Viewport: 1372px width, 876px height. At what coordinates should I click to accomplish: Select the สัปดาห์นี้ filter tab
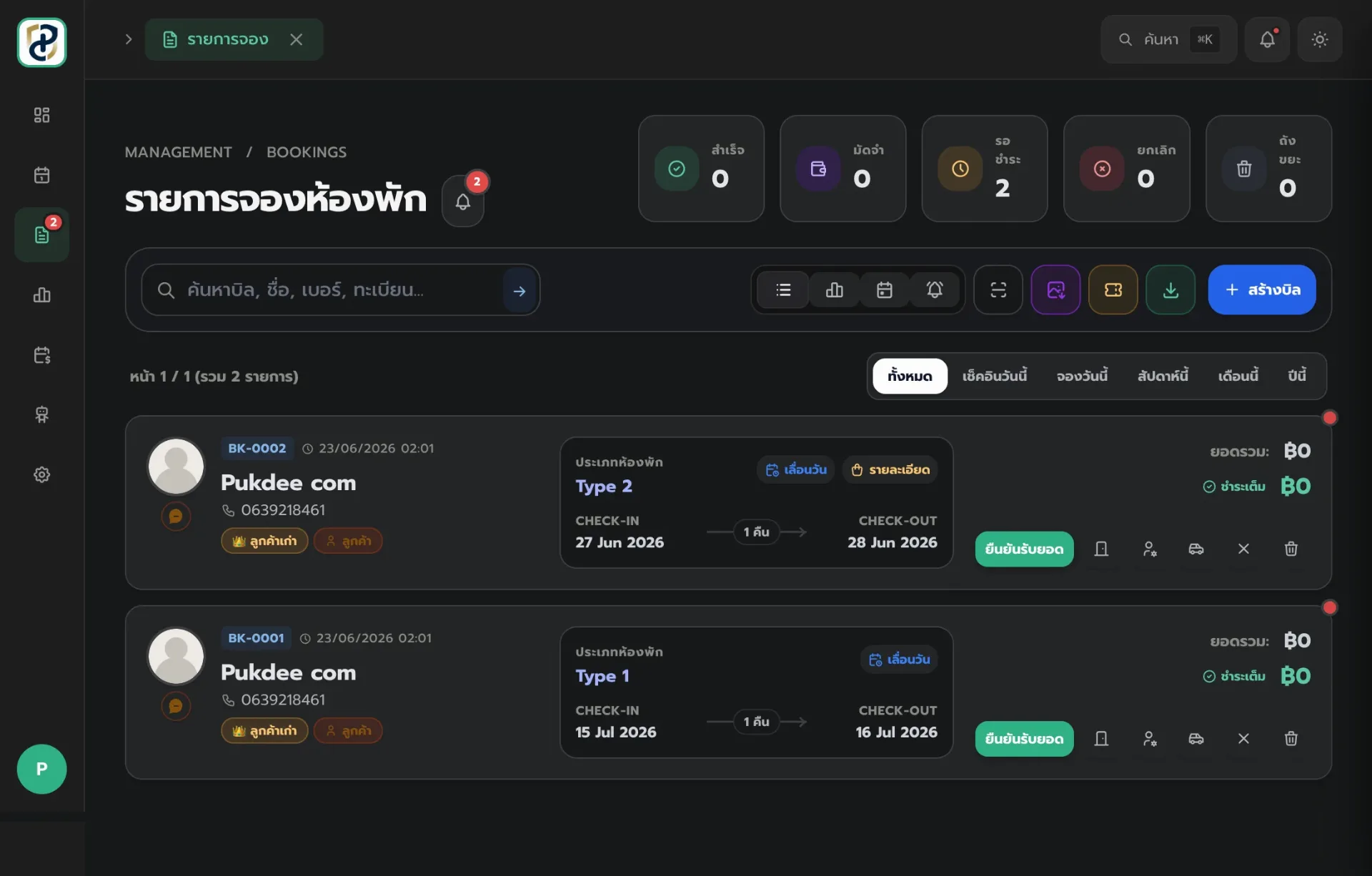tap(1163, 376)
